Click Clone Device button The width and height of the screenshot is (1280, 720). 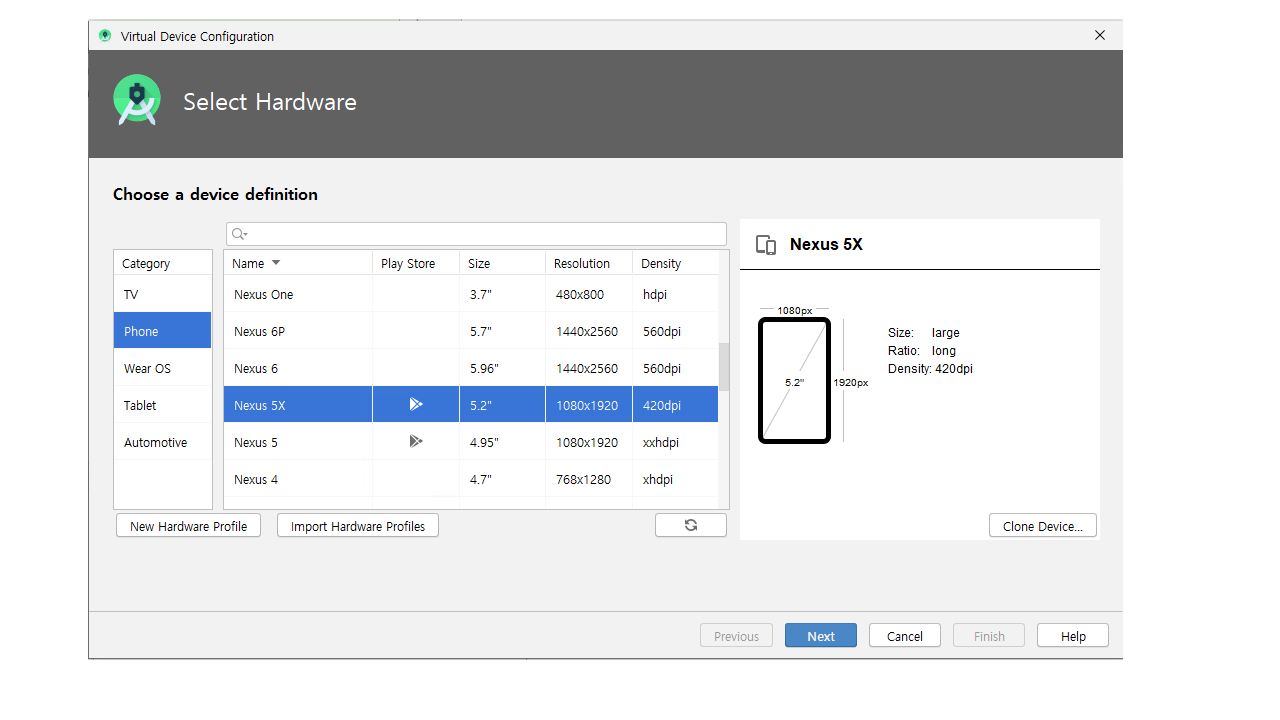tap(1042, 526)
